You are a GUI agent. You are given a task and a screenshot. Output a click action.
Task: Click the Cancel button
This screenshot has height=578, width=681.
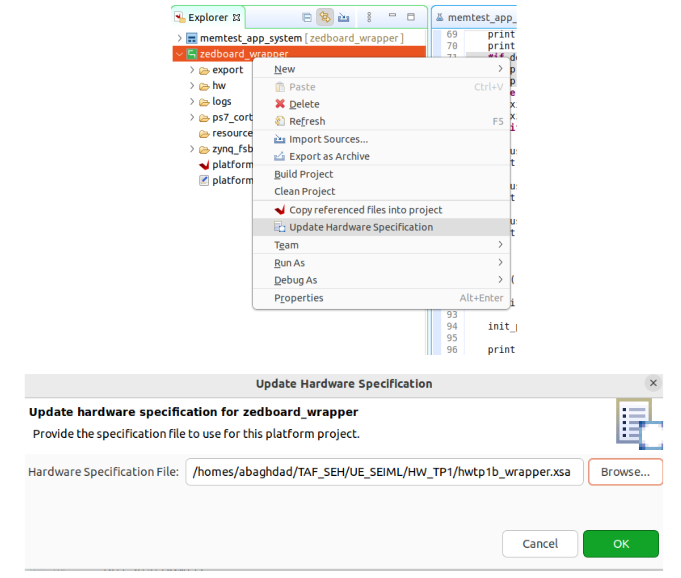(540, 544)
